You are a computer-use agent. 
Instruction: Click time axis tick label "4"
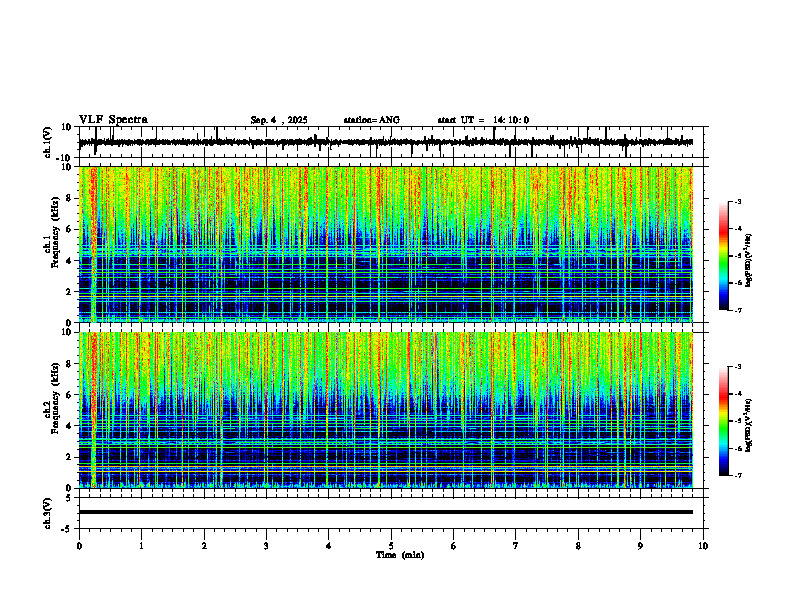coord(328,546)
